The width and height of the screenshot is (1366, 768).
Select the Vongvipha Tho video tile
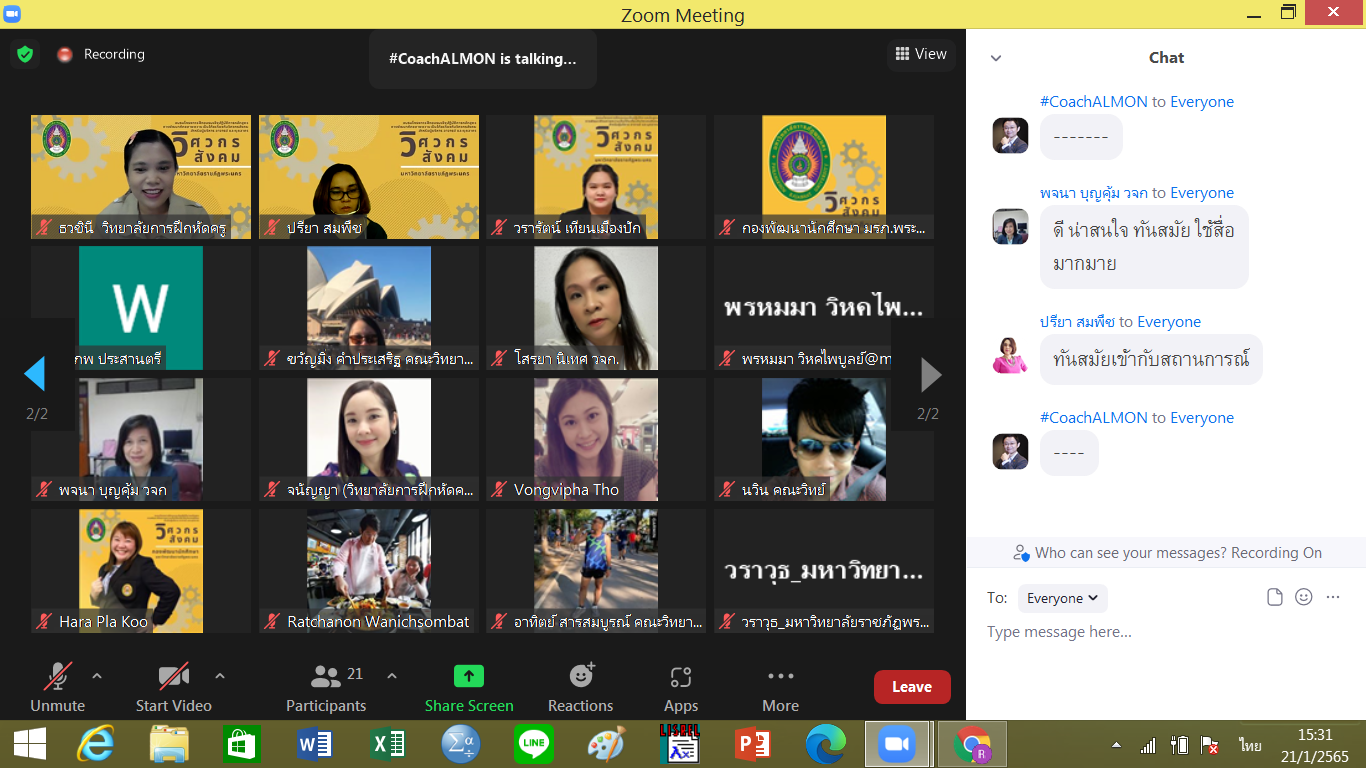596,439
